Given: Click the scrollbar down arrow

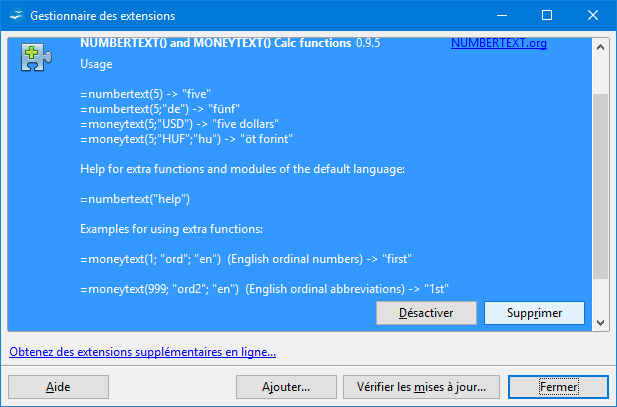Looking at the screenshot, I should point(600,323).
